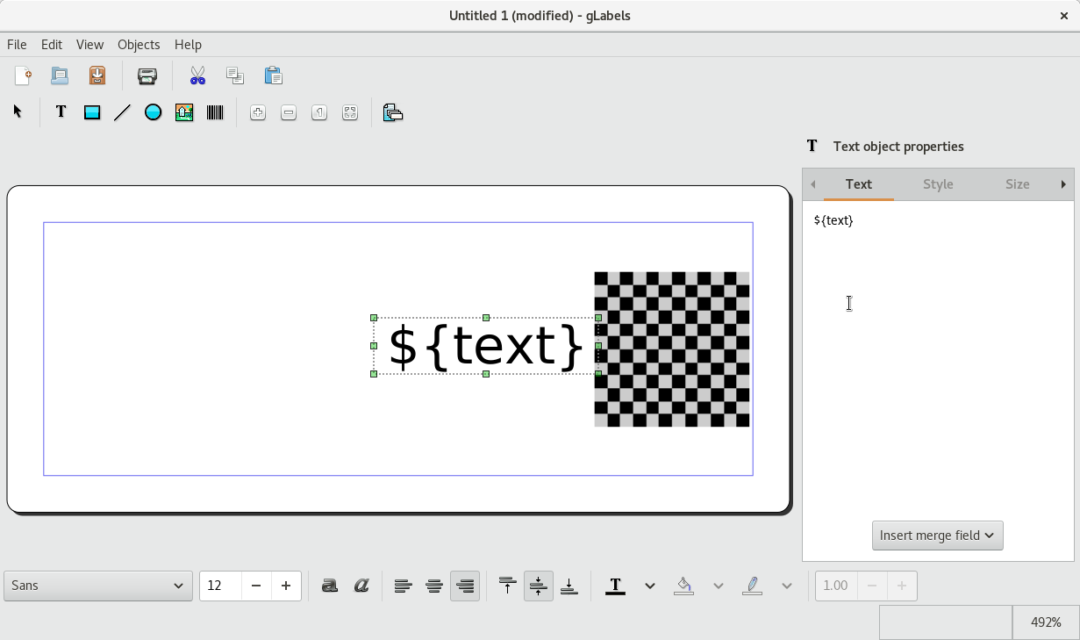Toggle bold text formatting
Screen dimensions: 1080x640
pyautogui.click(x=330, y=586)
